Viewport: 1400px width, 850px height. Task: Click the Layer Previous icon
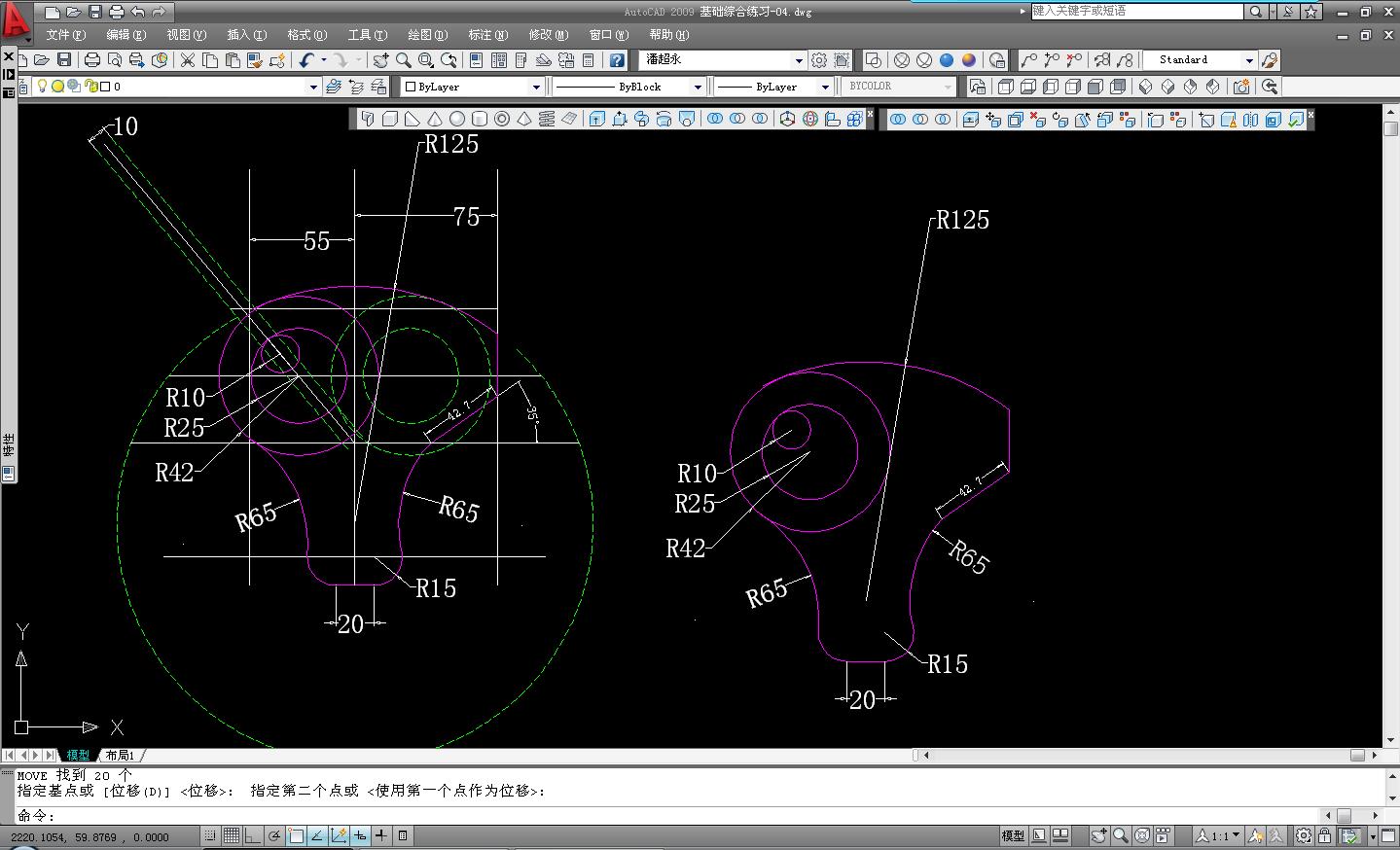(x=356, y=87)
